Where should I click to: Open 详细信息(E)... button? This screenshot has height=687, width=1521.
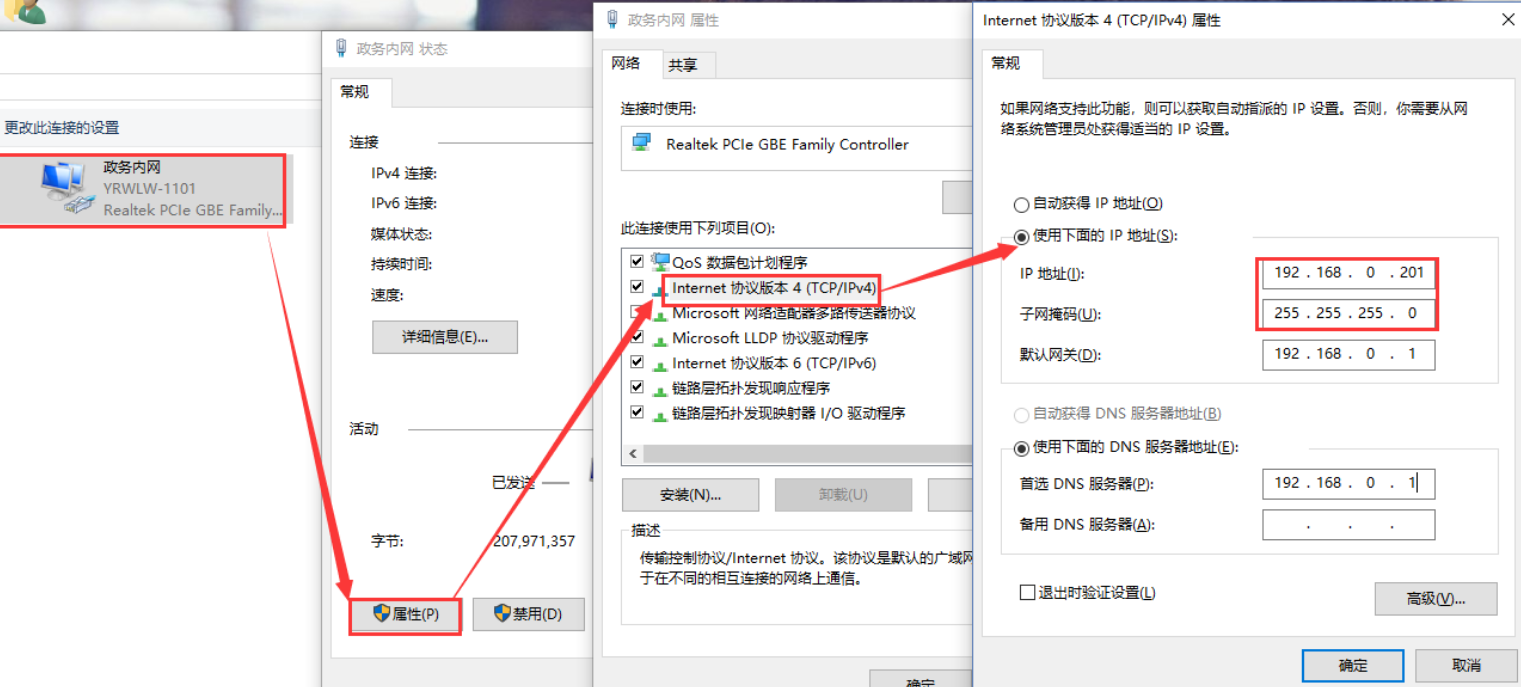pos(445,337)
